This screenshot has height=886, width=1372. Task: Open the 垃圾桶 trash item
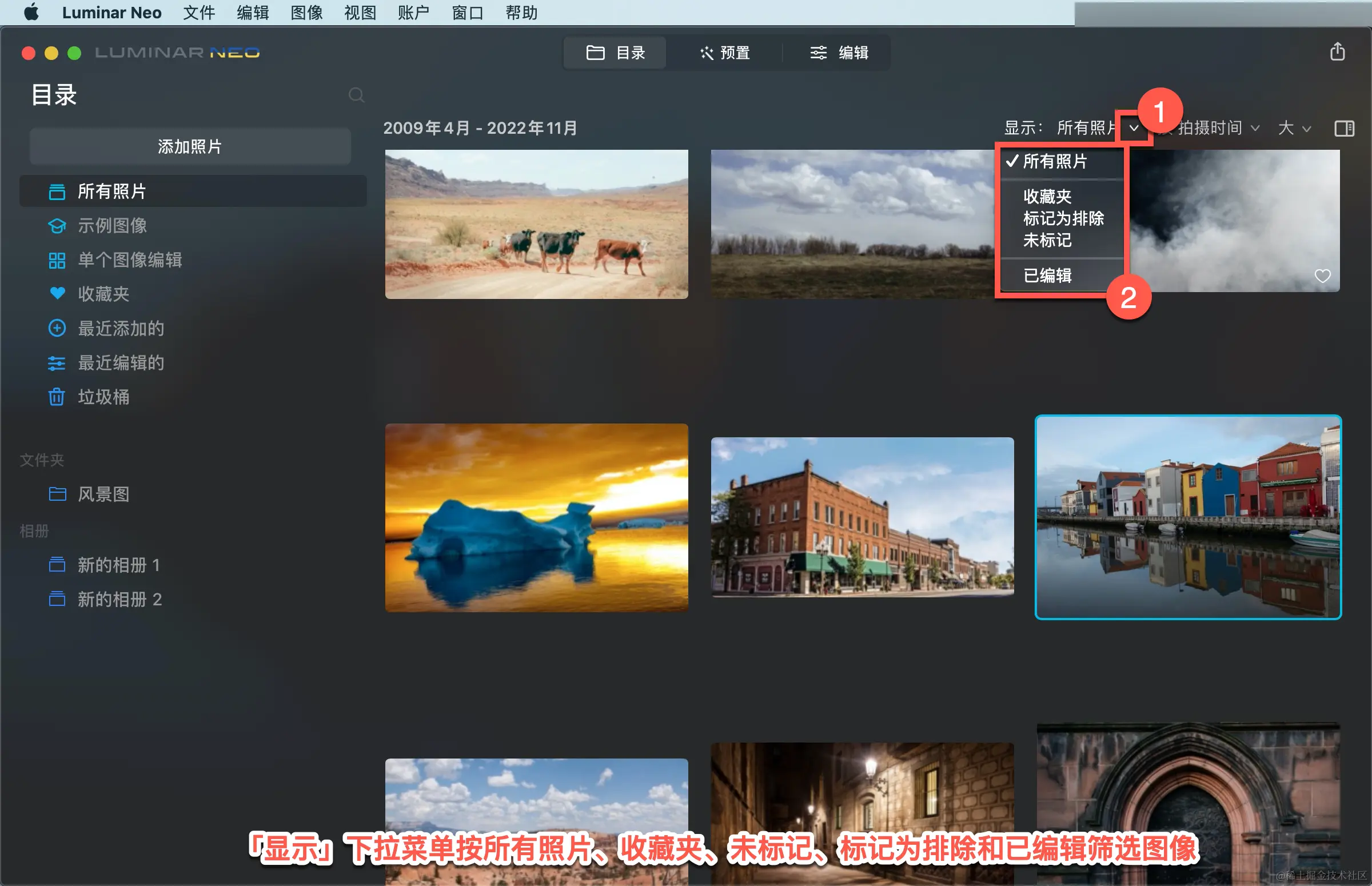coord(103,397)
